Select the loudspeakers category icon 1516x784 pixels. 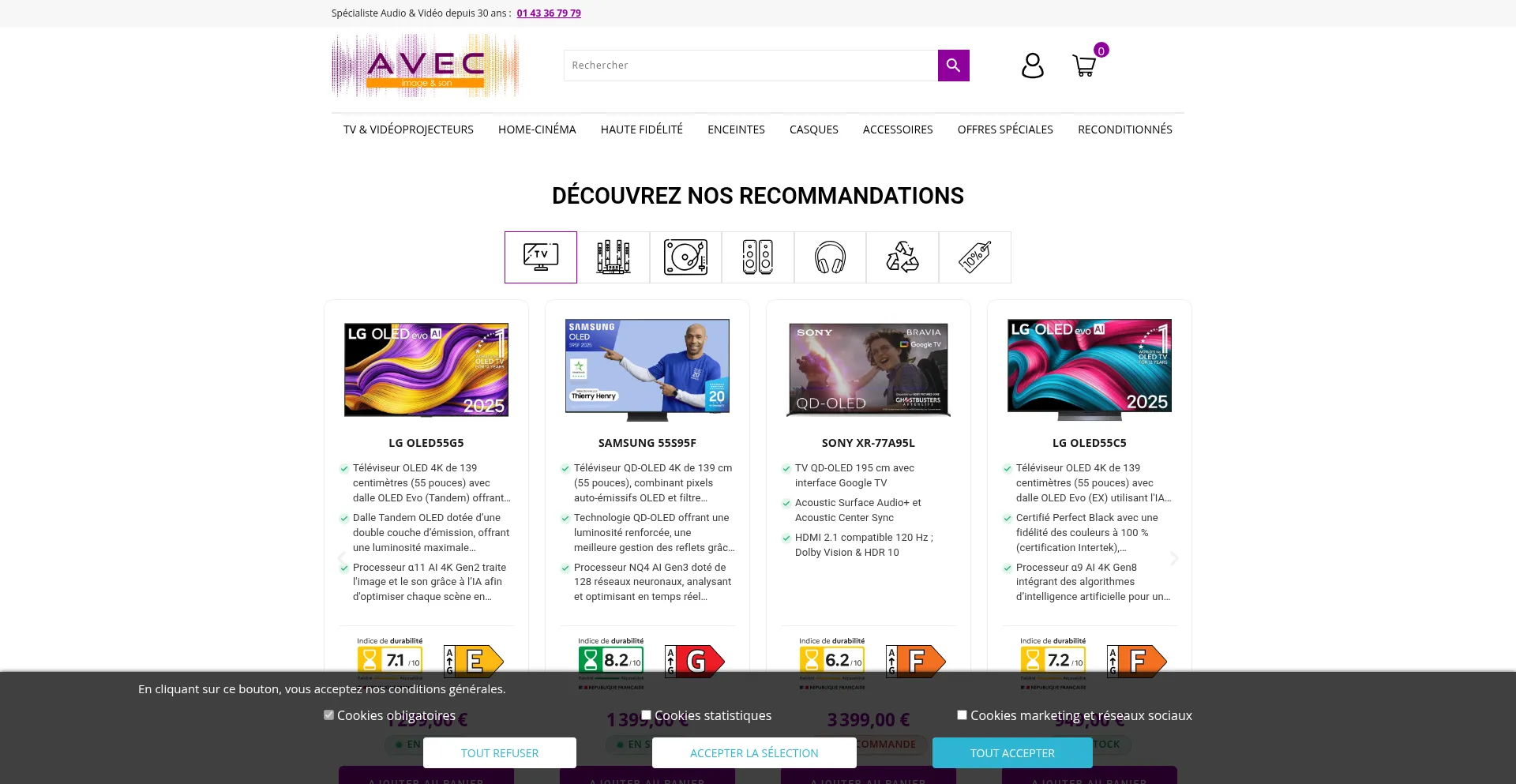coord(758,257)
